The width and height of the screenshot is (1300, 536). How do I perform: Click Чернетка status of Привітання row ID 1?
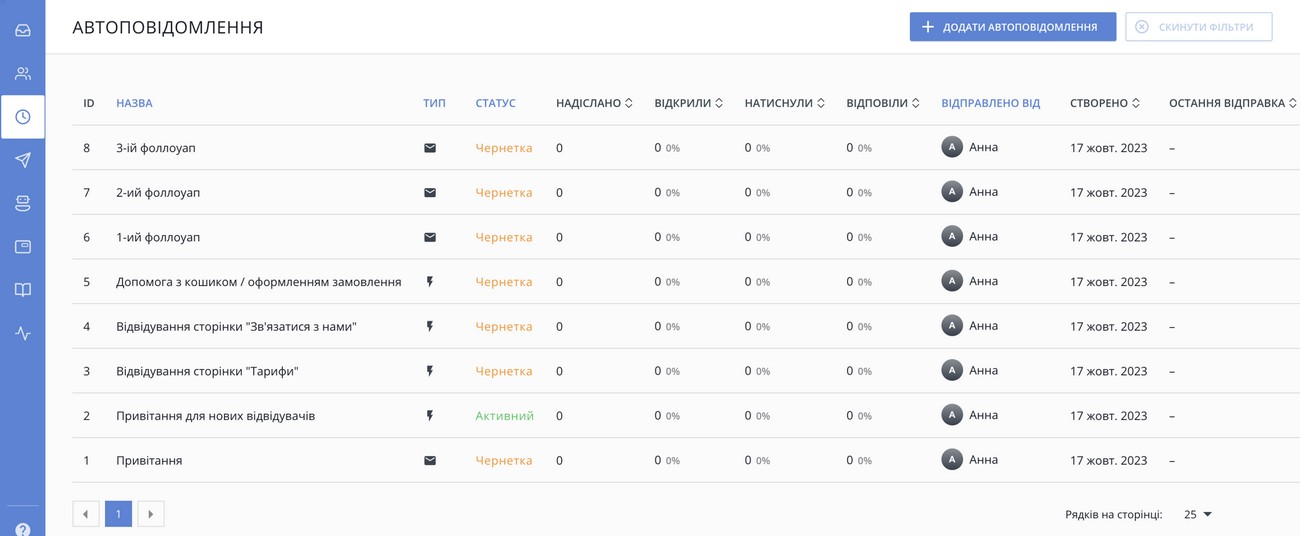pyautogui.click(x=503, y=461)
